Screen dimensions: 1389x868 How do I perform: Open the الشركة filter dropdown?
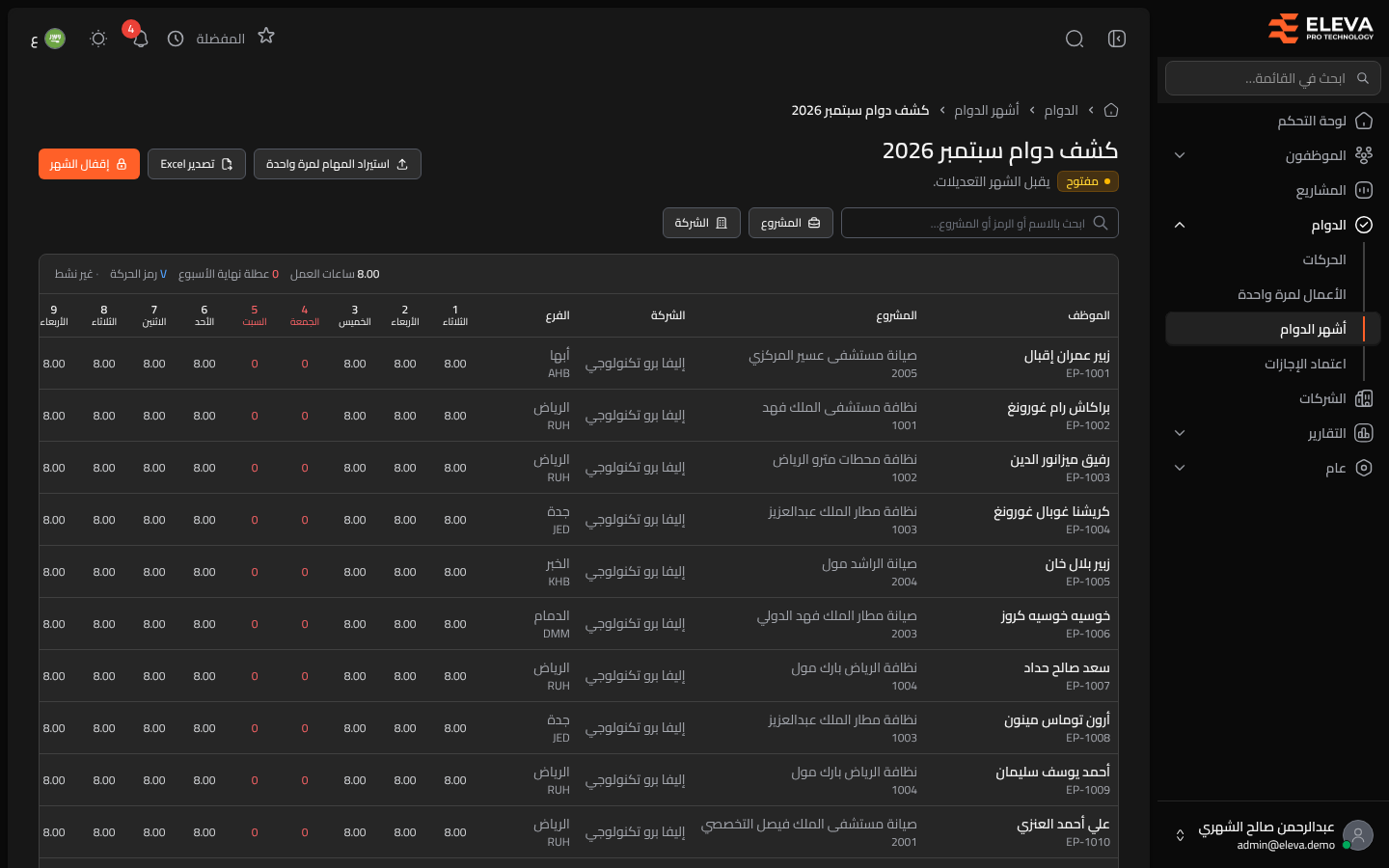(x=701, y=223)
